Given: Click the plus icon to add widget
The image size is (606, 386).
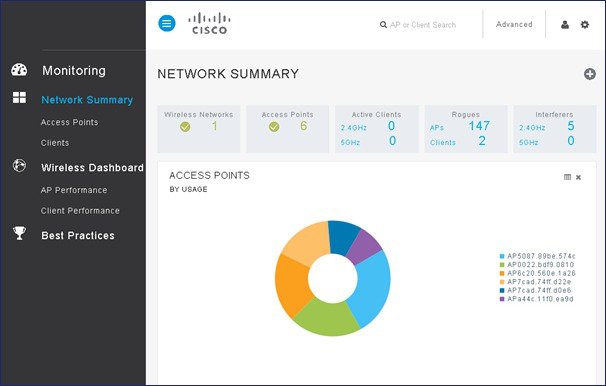Looking at the screenshot, I should [590, 74].
